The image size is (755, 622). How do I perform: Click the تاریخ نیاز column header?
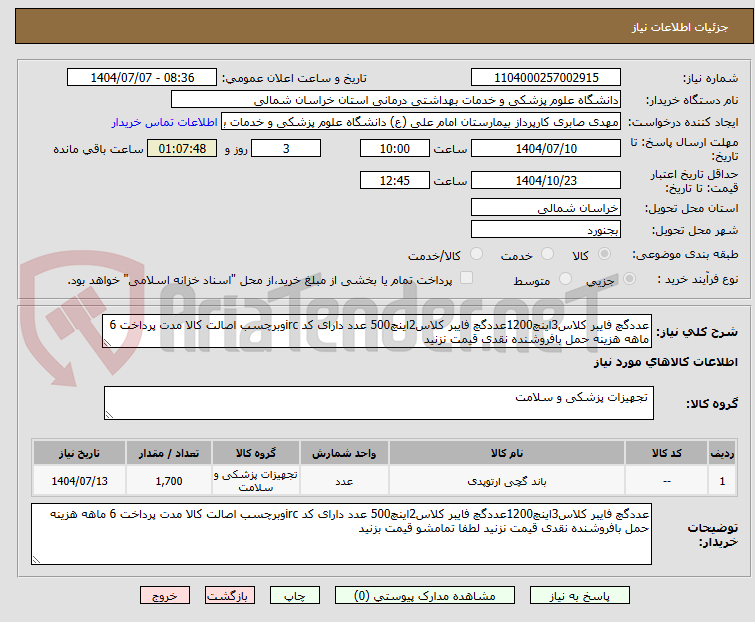[79, 453]
